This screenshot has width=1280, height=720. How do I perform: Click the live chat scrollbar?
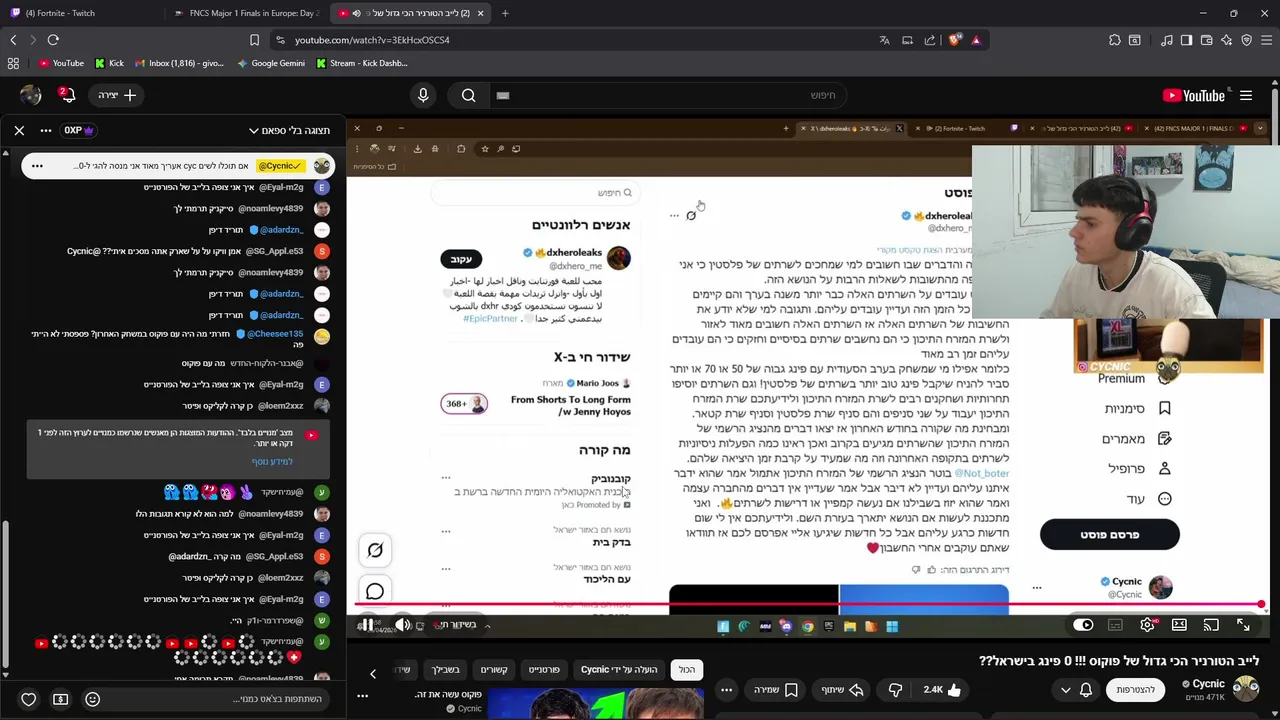point(5,597)
